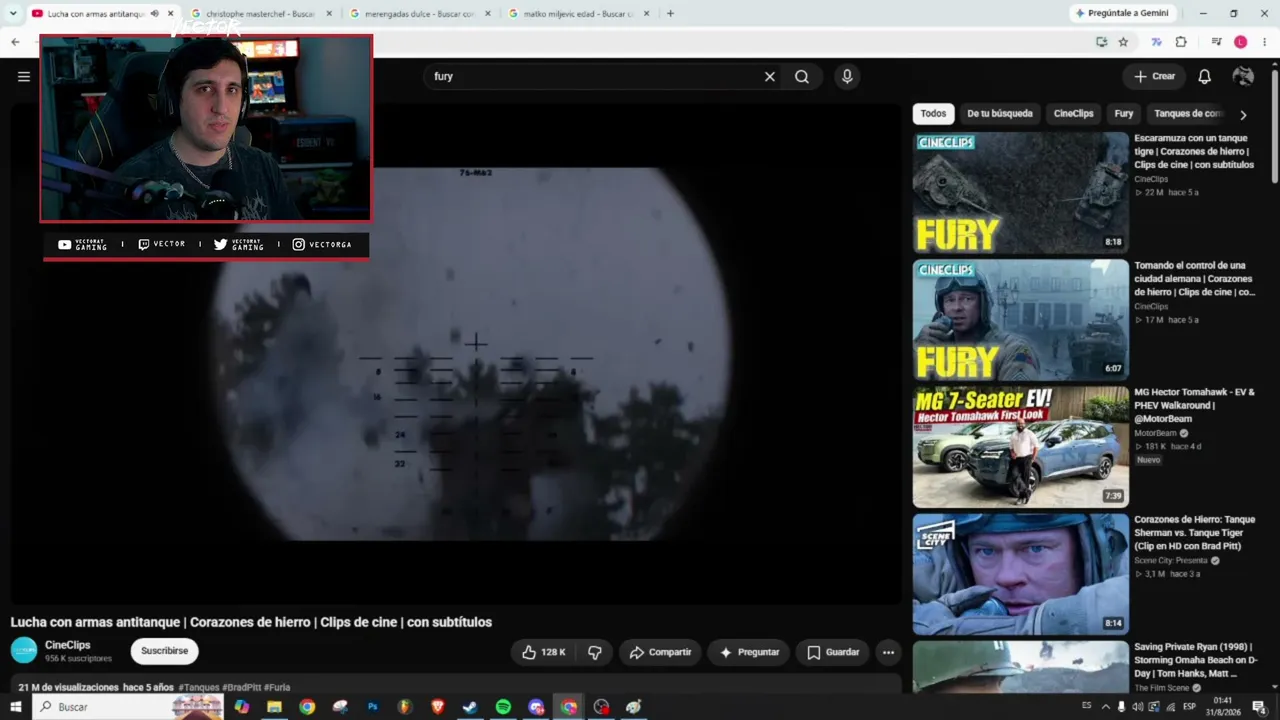Open the Google Translate extension icon
The height and width of the screenshot is (720, 1280).
click(x=1156, y=42)
